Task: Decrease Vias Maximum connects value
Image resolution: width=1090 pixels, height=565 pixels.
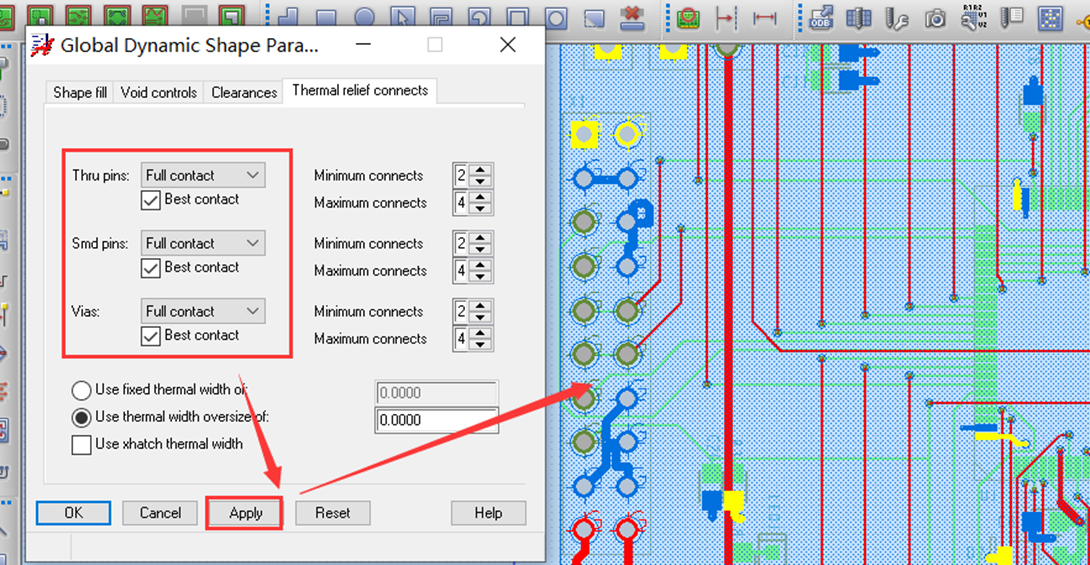Action: pos(481,344)
